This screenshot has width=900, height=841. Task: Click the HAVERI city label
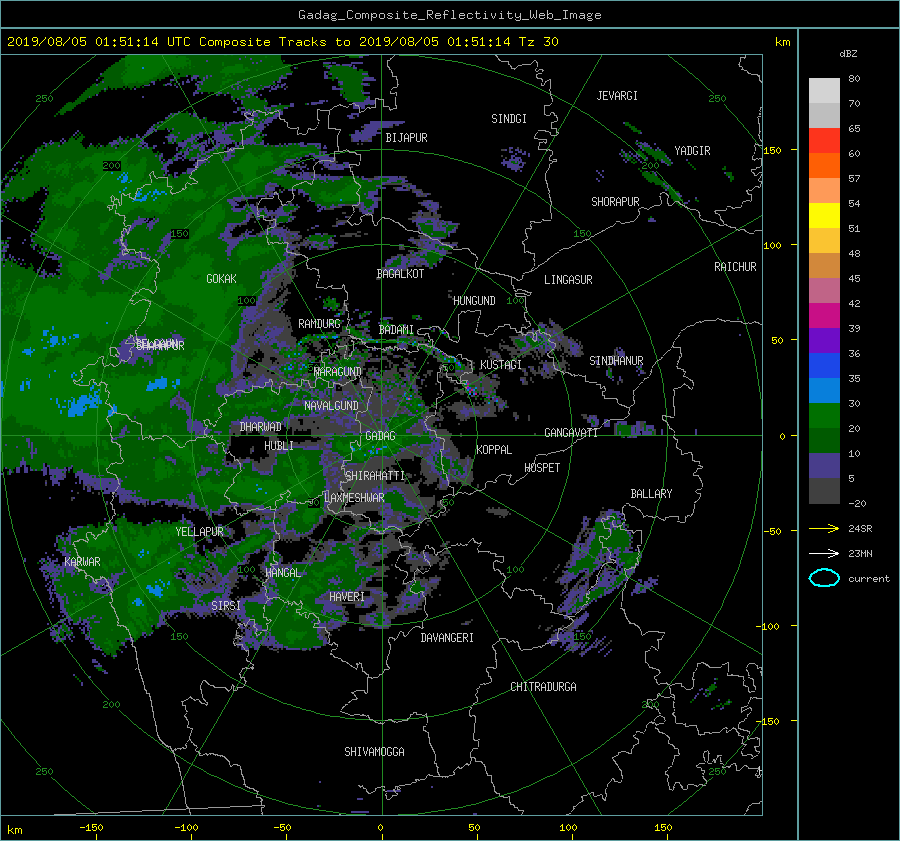[x=347, y=597]
